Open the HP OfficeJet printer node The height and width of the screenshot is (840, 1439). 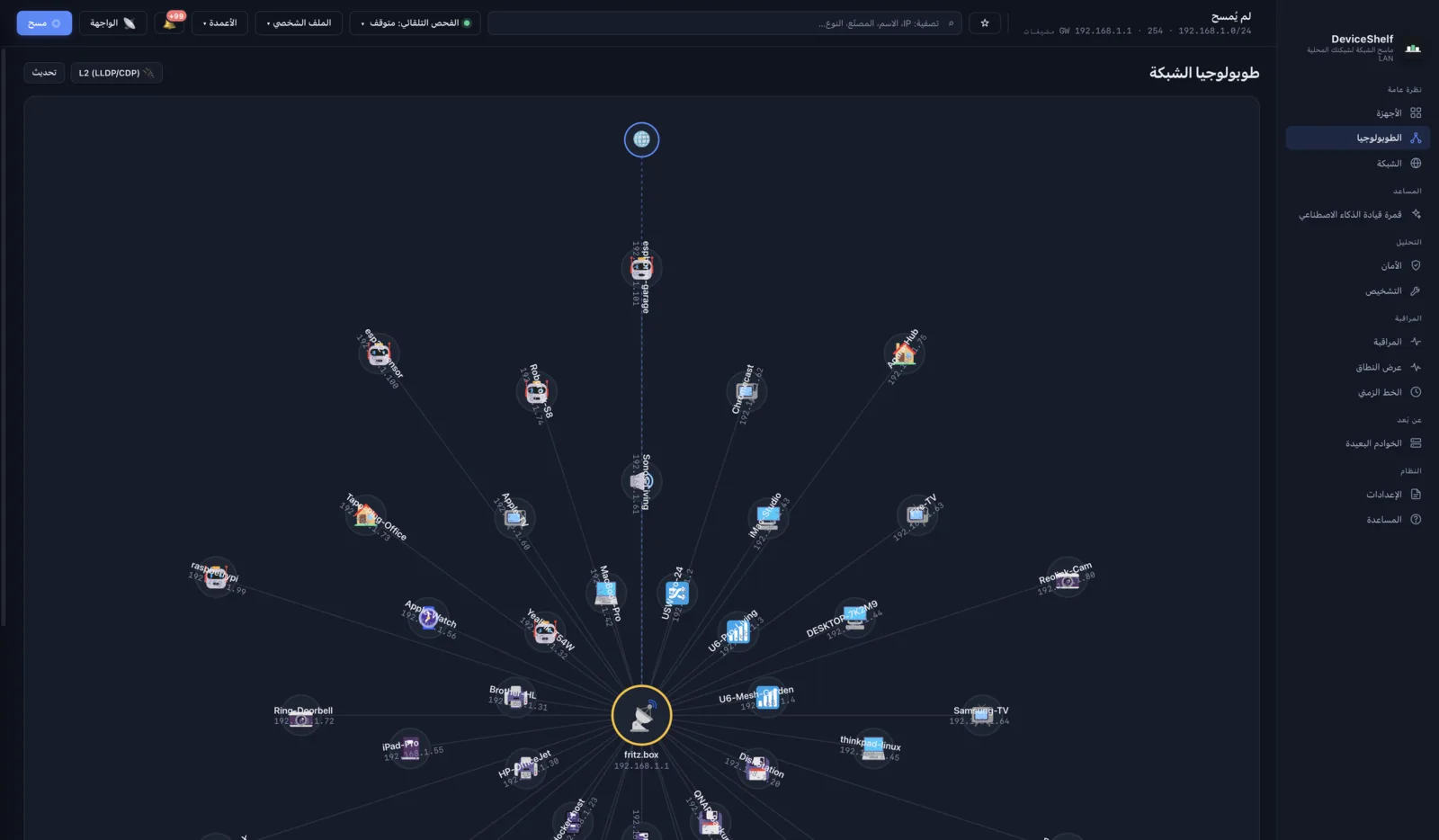[527, 769]
